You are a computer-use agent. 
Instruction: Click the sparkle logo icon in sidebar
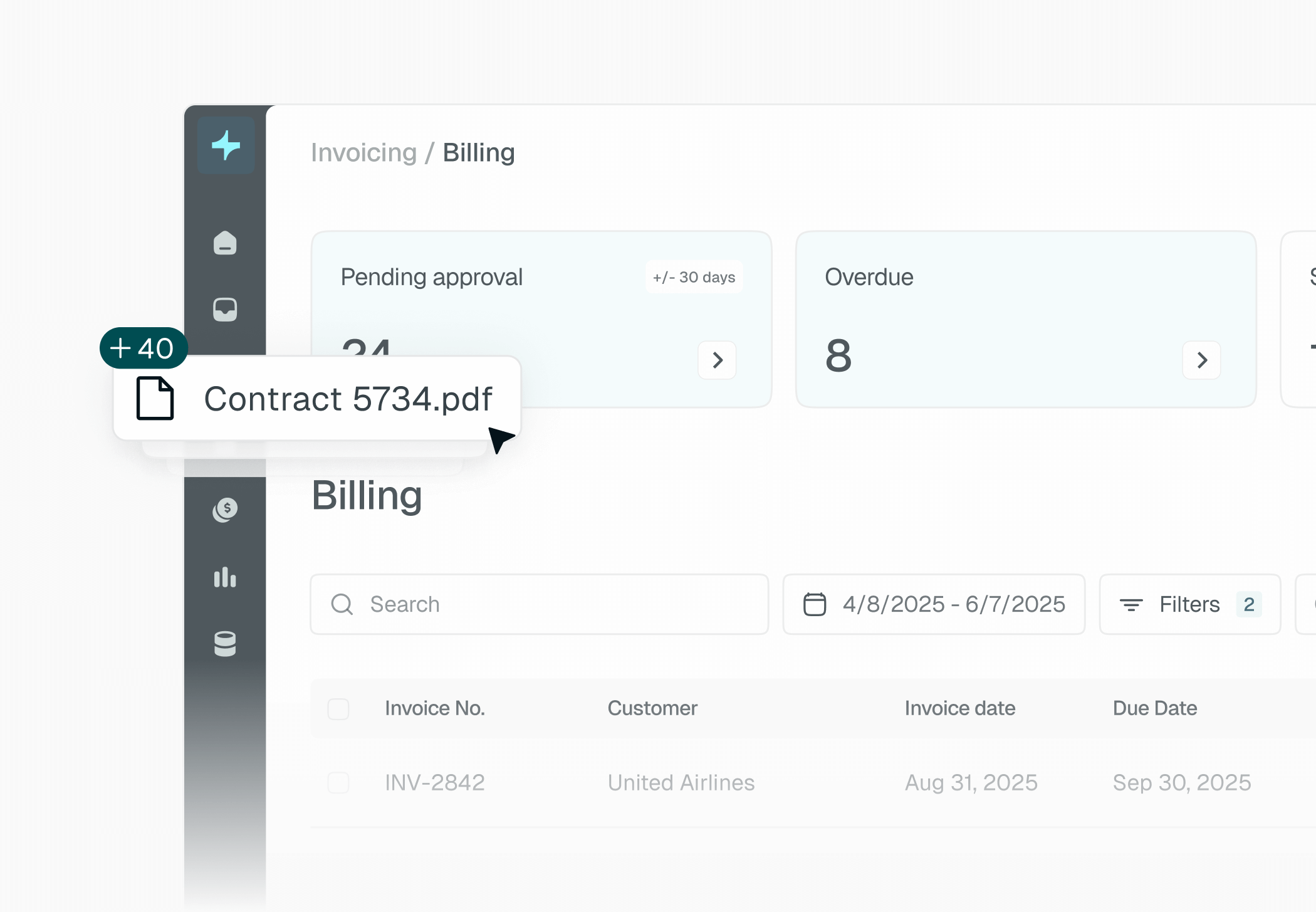tap(226, 145)
